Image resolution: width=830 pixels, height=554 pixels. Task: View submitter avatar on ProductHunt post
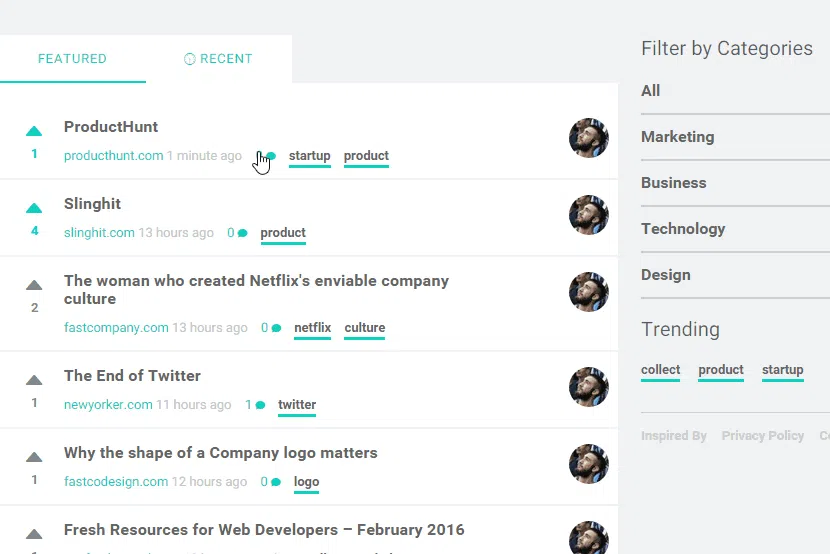(589, 138)
